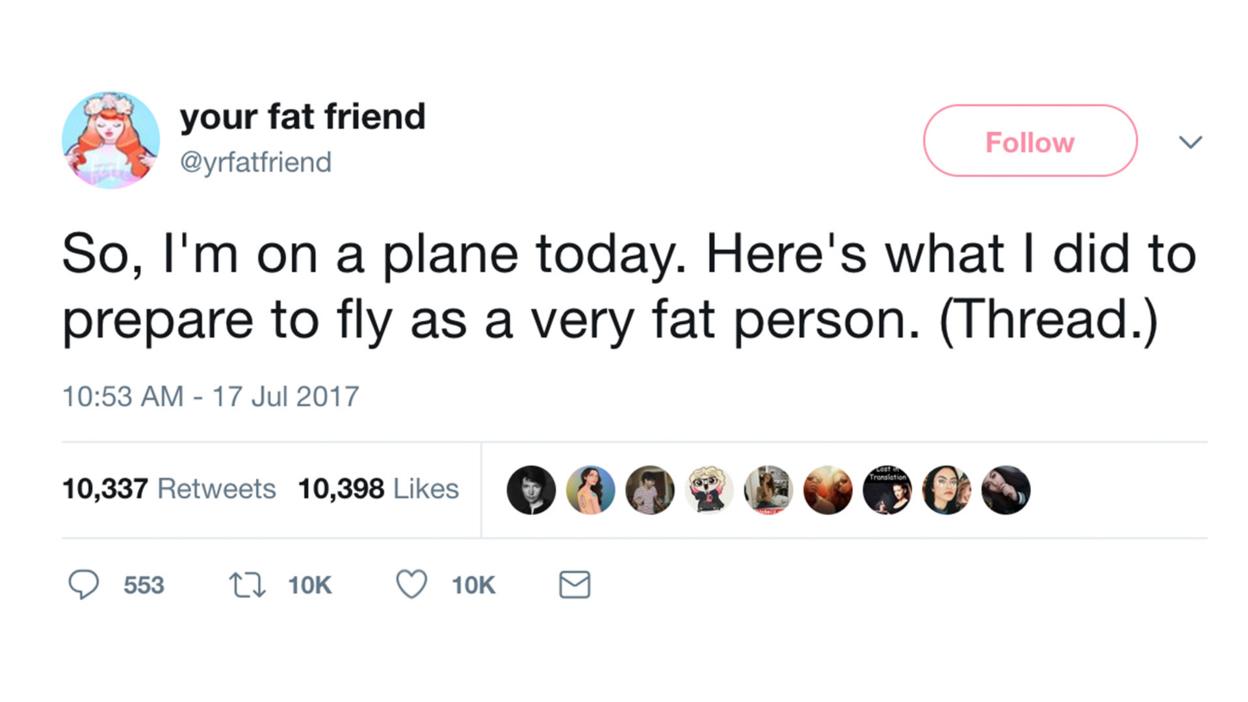Click the first liker's profile avatar
This screenshot has width=1248, height=702.
click(x=531, y=490)
